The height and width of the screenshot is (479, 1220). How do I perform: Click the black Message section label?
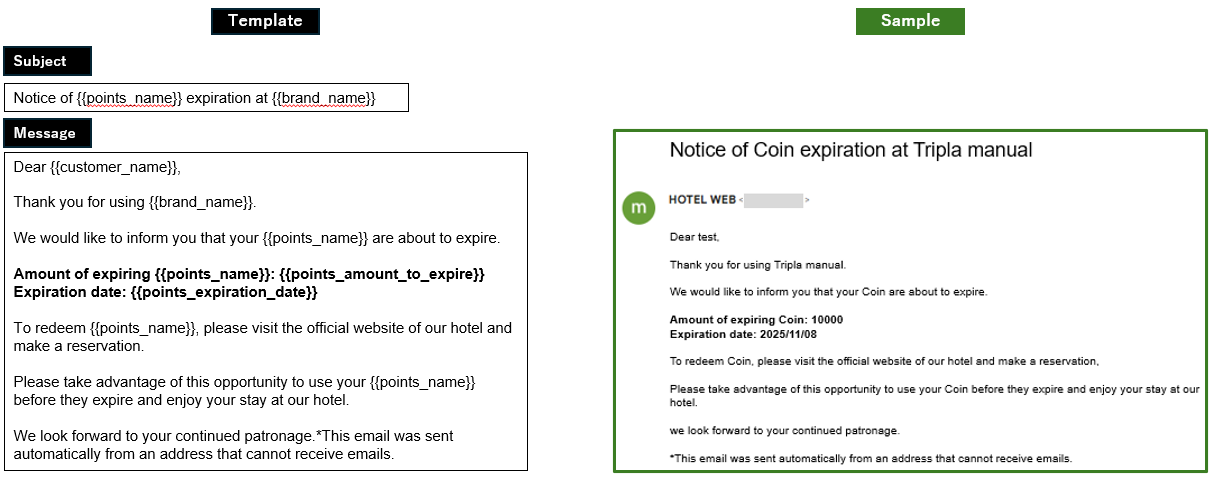click(47, 133)
